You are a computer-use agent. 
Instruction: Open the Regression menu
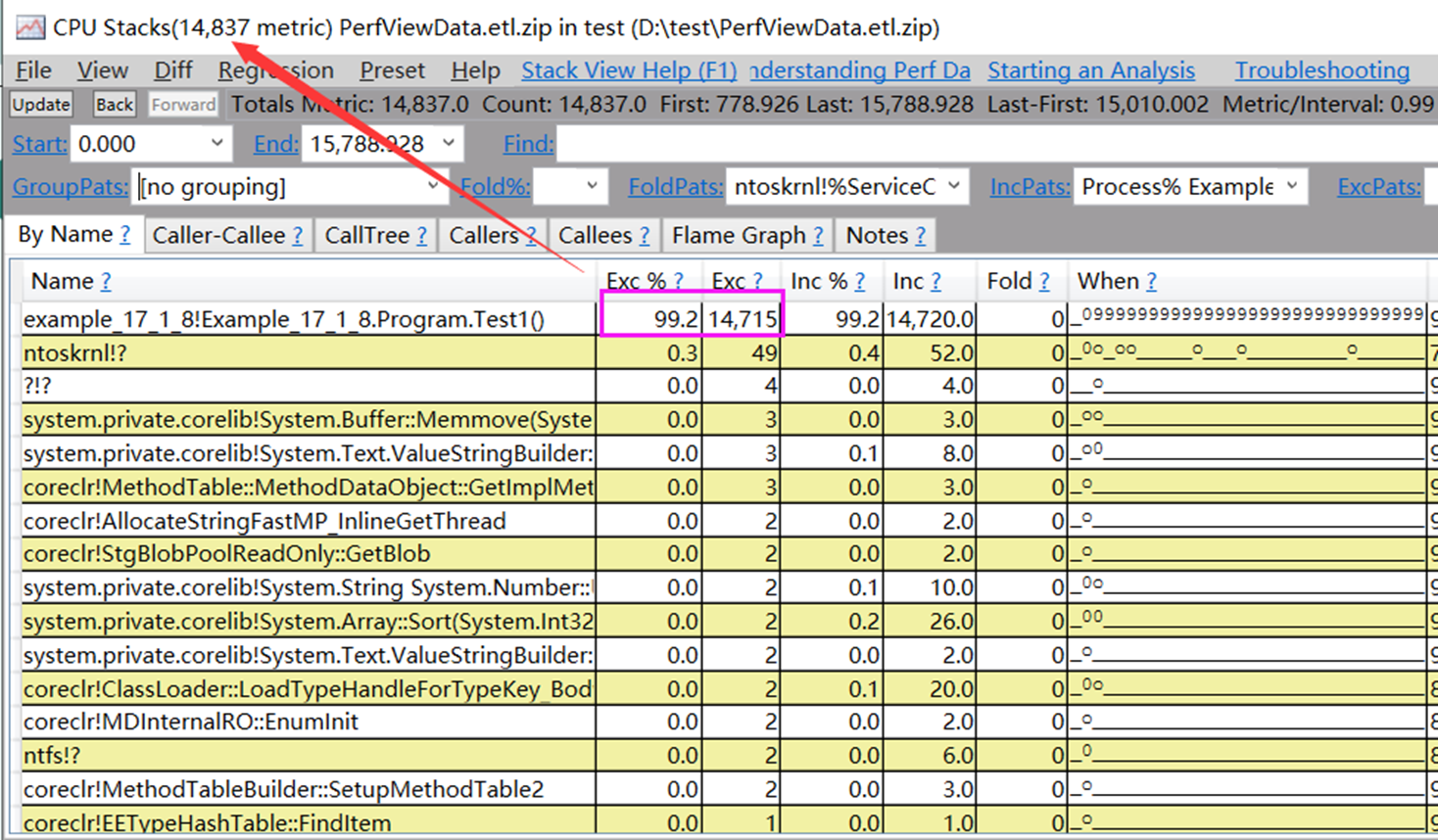point(275,70)
